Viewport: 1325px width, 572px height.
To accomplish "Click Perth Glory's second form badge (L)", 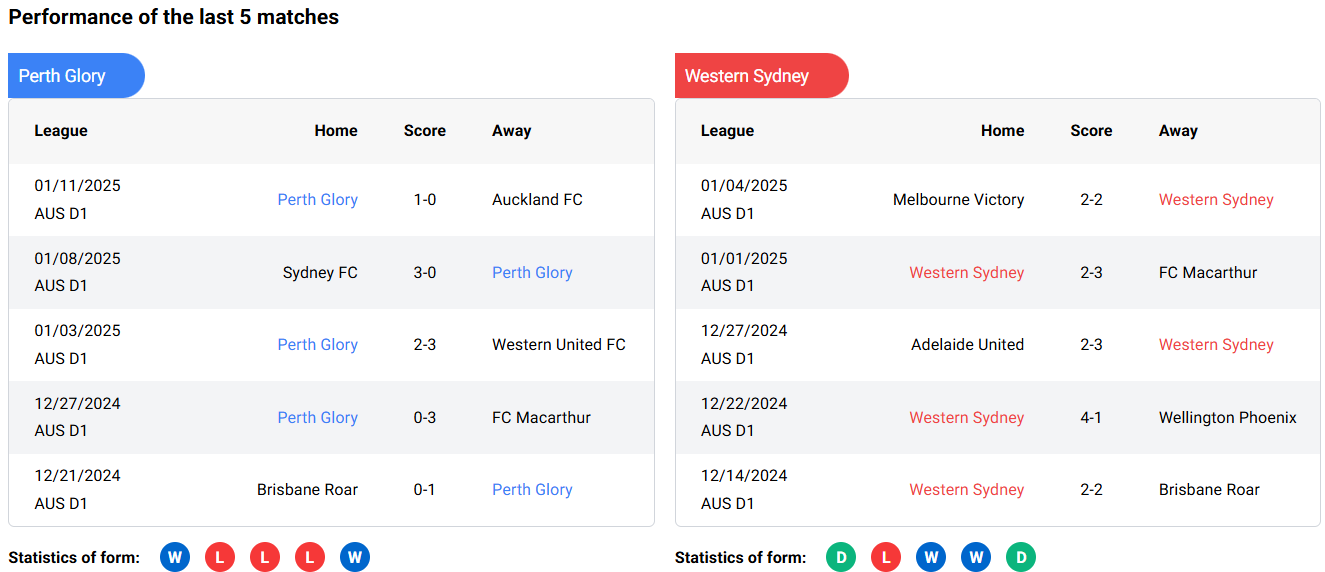I will (220, 557).
